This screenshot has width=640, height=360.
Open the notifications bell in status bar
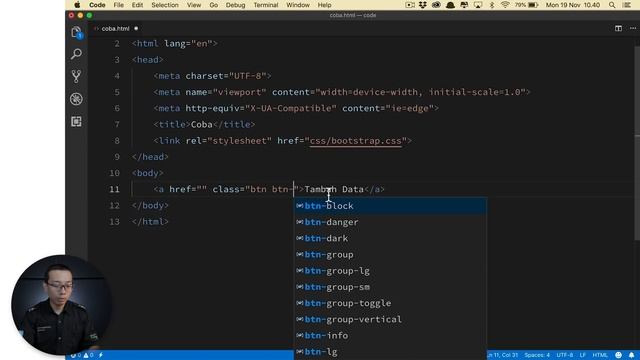(631, 355)
